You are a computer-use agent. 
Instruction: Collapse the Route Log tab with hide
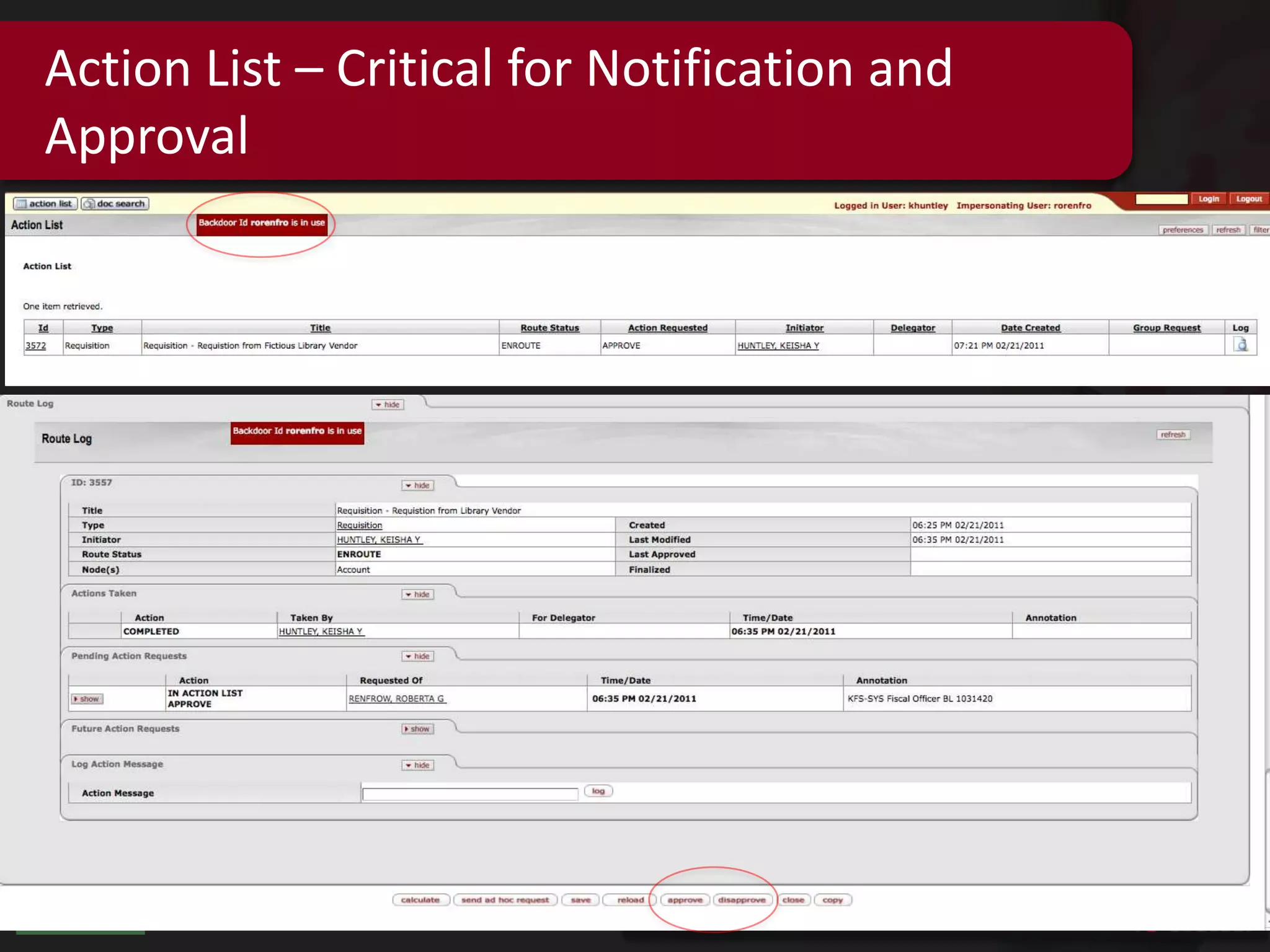[388, 405]
